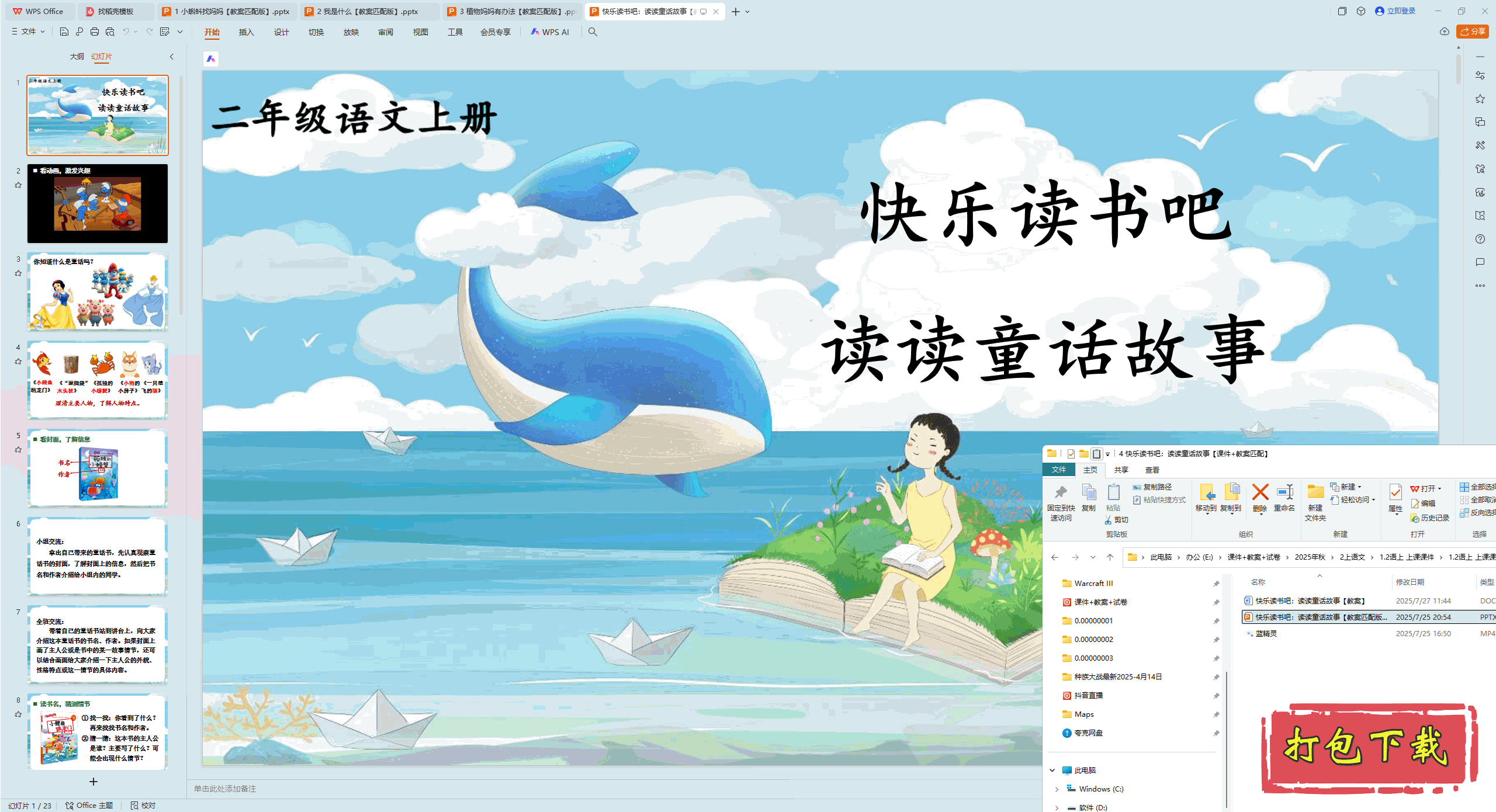The image size is (1496, 812).
Task: Click the WPS AI floating icon above slide
Action: point(211,58)
